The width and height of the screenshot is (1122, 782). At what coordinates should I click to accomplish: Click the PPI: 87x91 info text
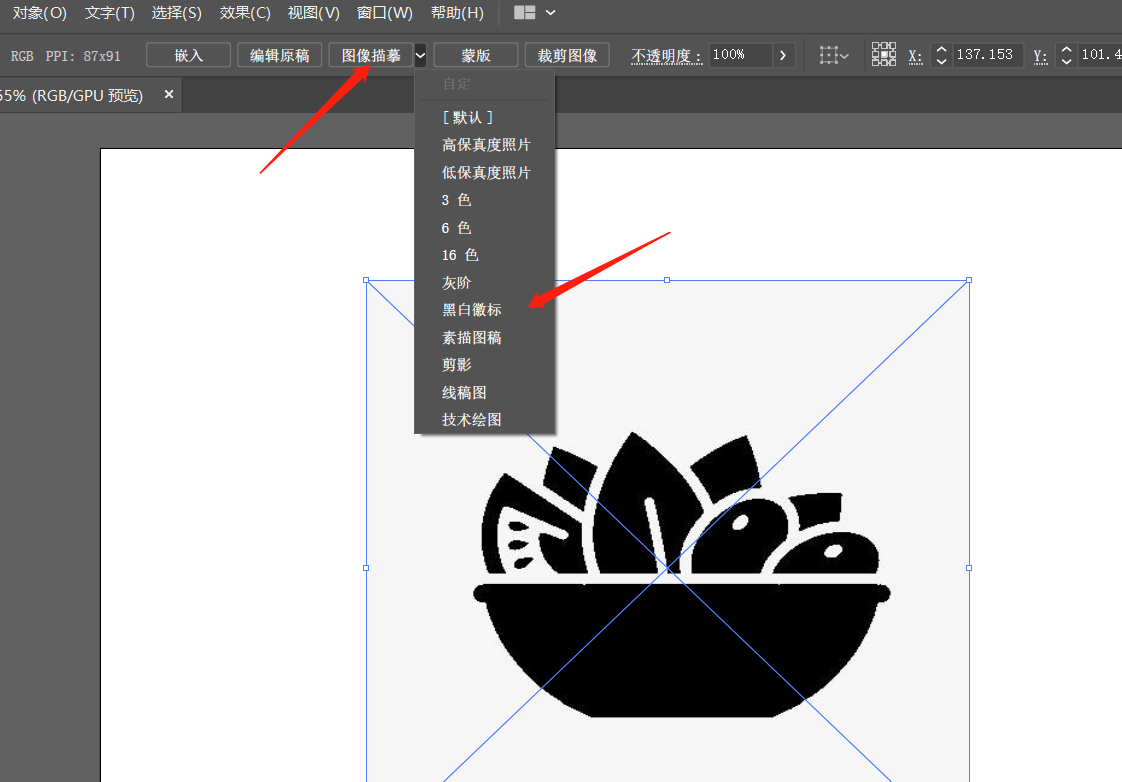click(83, 56)
